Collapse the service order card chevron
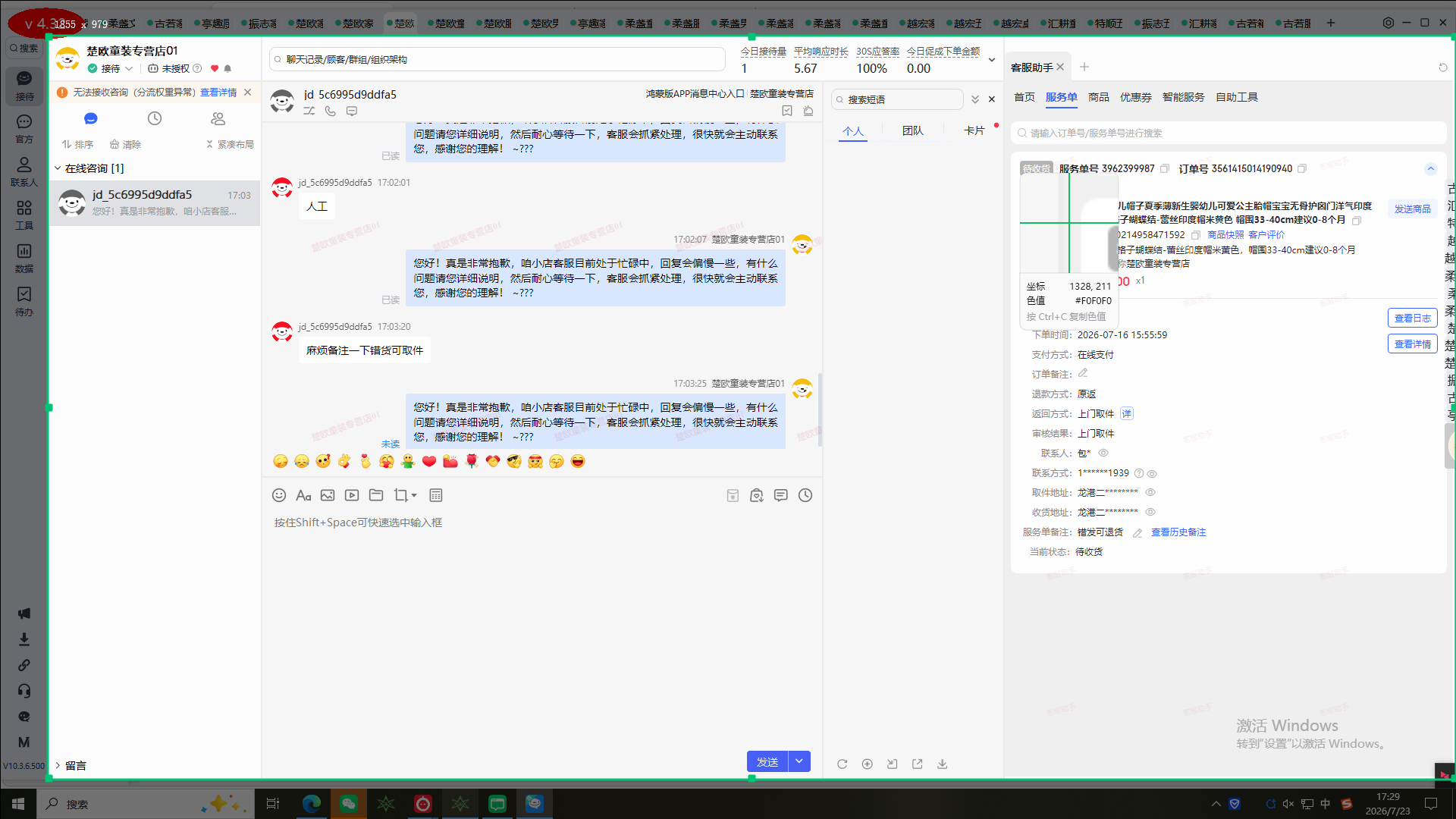The height and width of the screenshot is (819, 1456). click(x=1430, y=169)
